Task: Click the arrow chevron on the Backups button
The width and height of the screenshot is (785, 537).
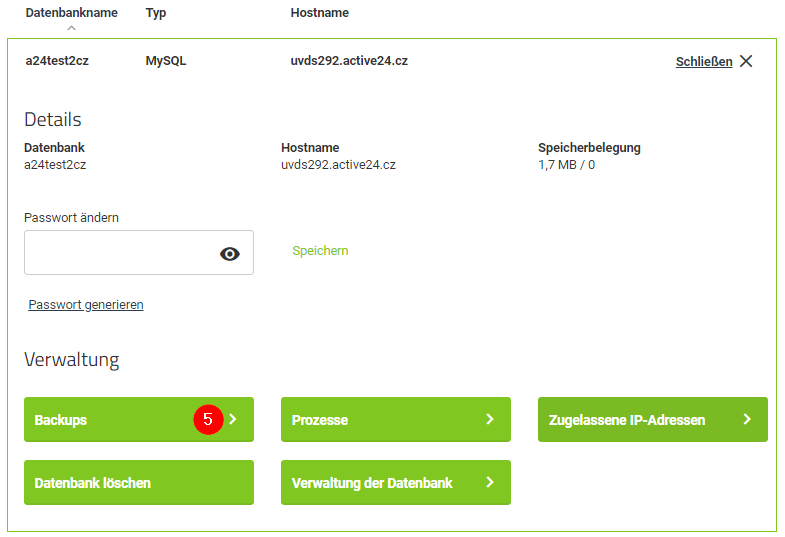Action: pyautogui.click(x=233, y=420)
